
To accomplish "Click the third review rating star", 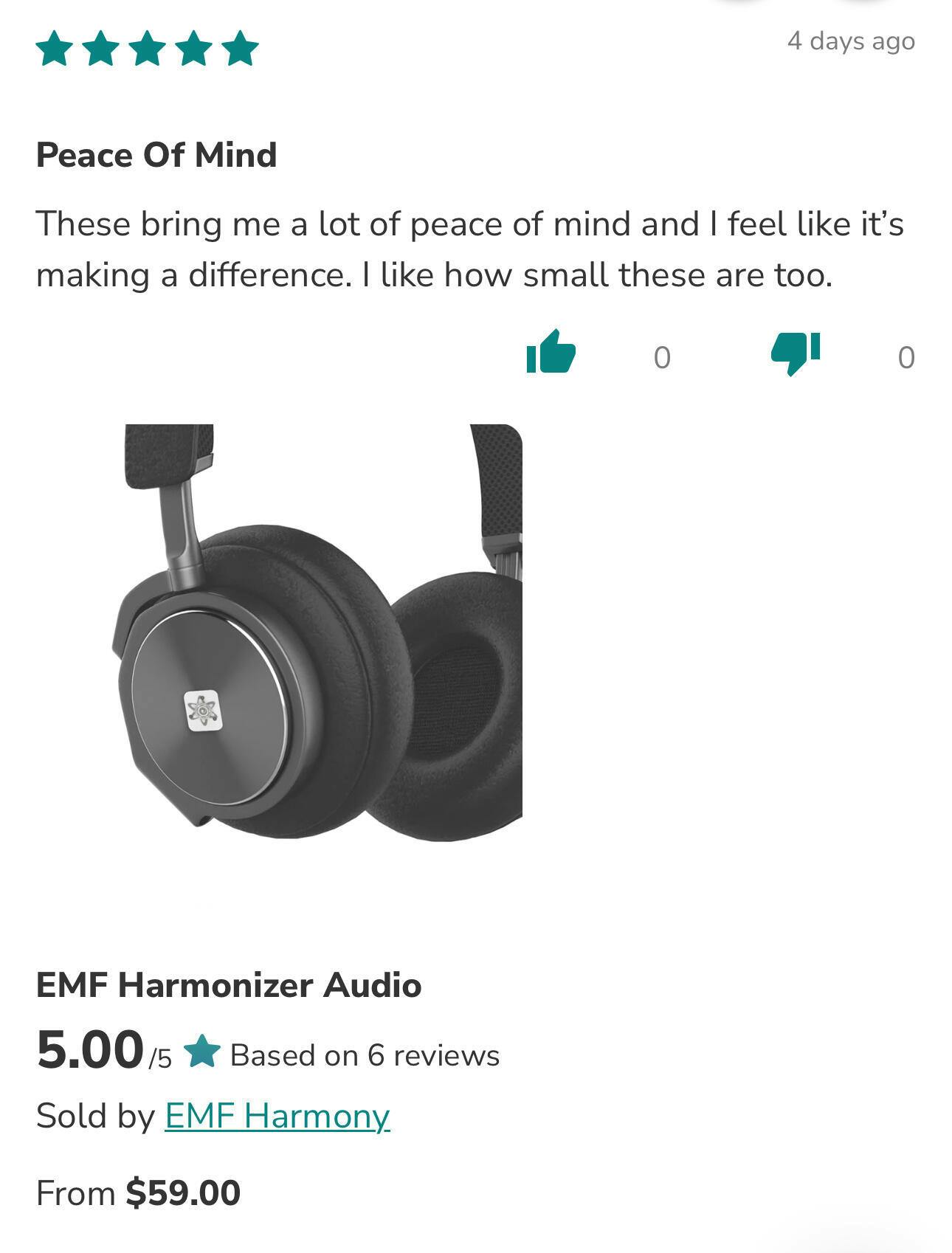I will pyautogui.click(x=148, y=49).
